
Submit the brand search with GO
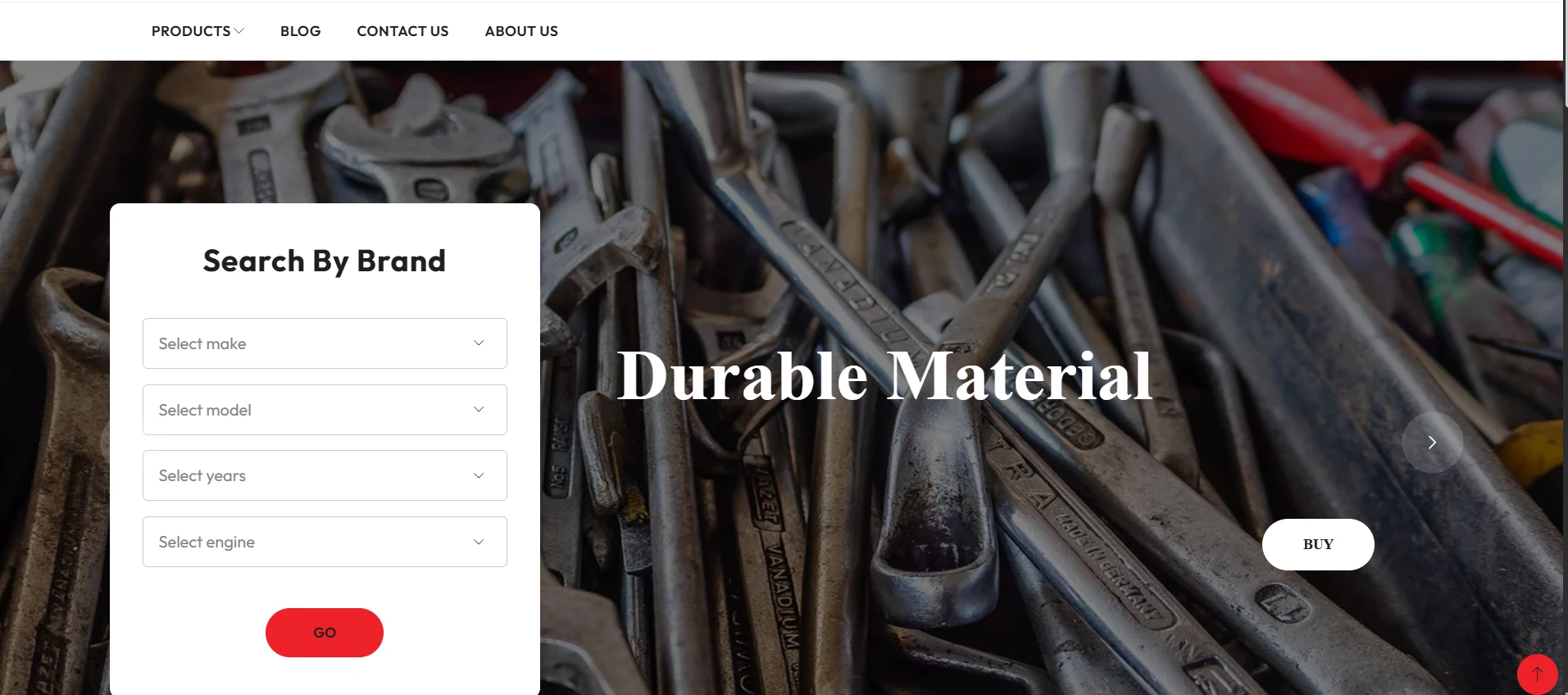325,633
